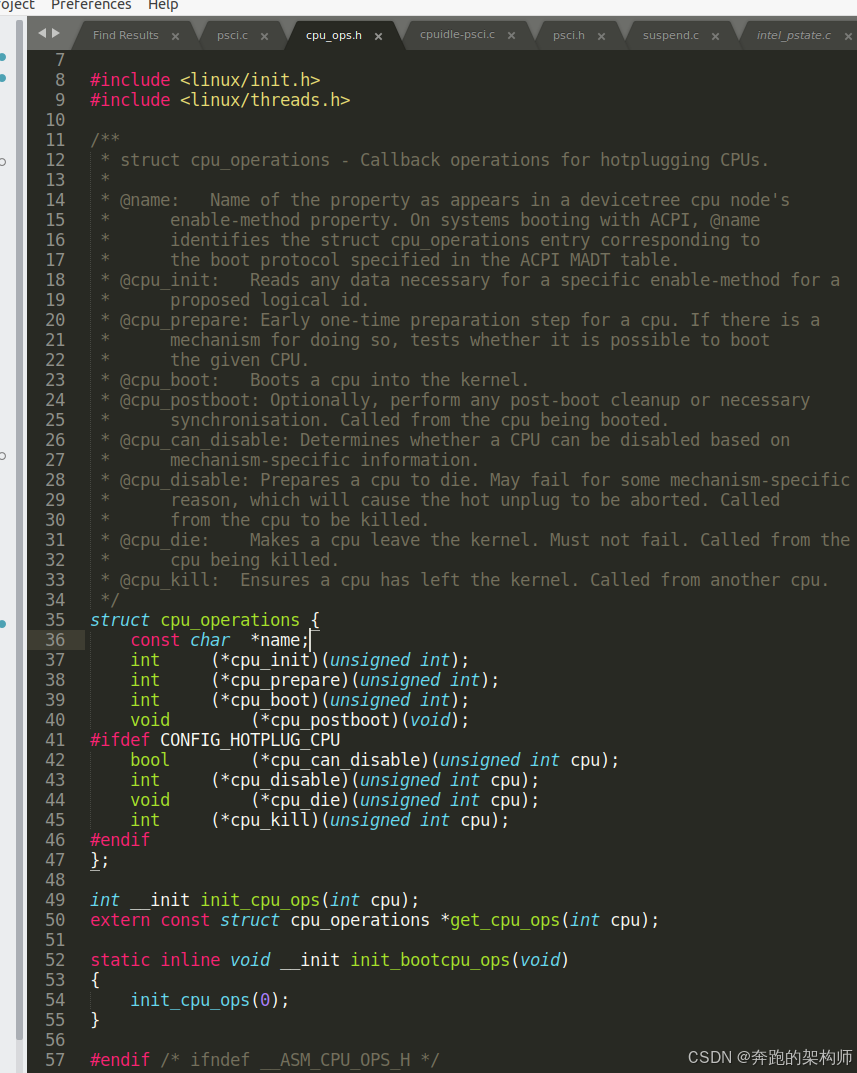Image resolution: width=857 pixels, height=1073 pixels.
Task: Click '#endif' on line 46
Action: coord(120,840)
